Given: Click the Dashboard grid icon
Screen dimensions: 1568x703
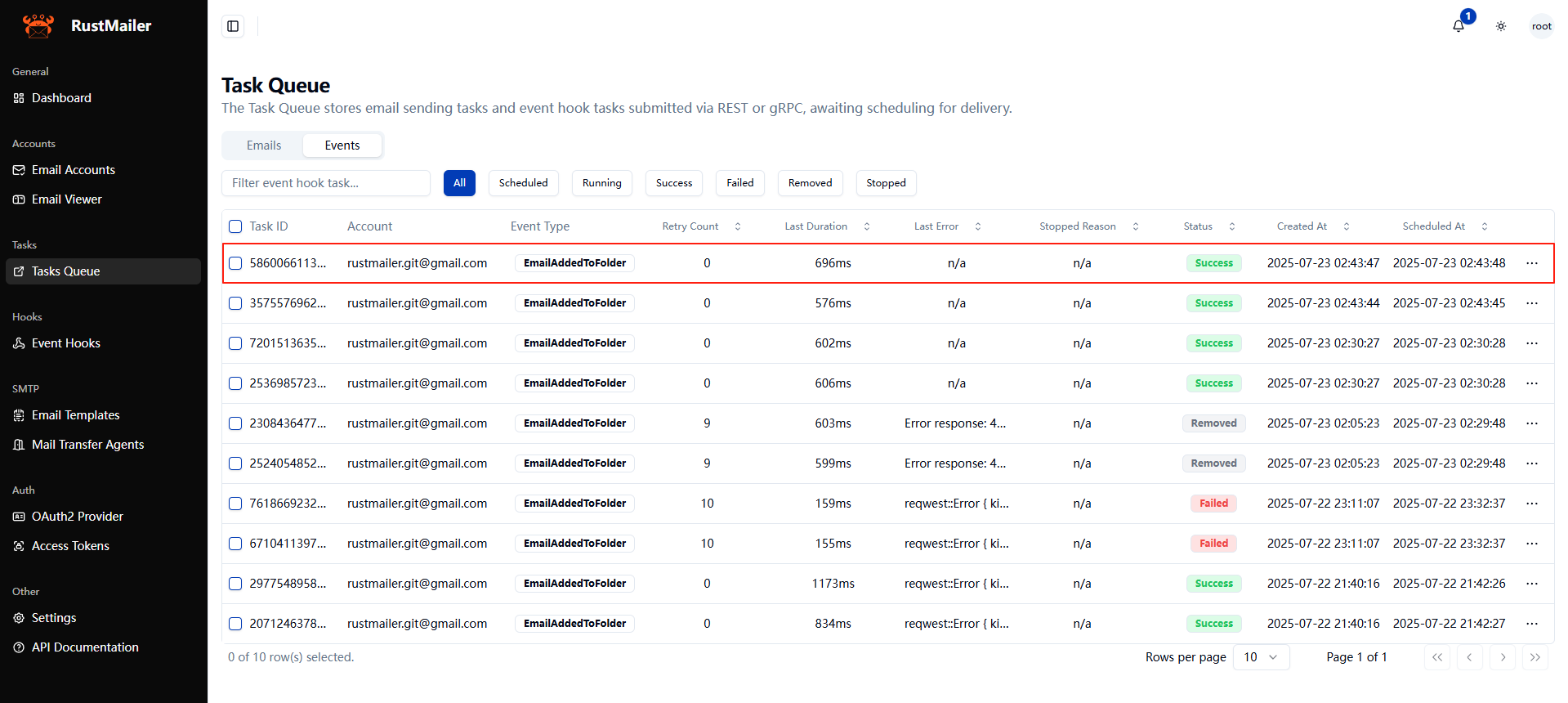Looking at the screenshot, I should coord(19,98).
